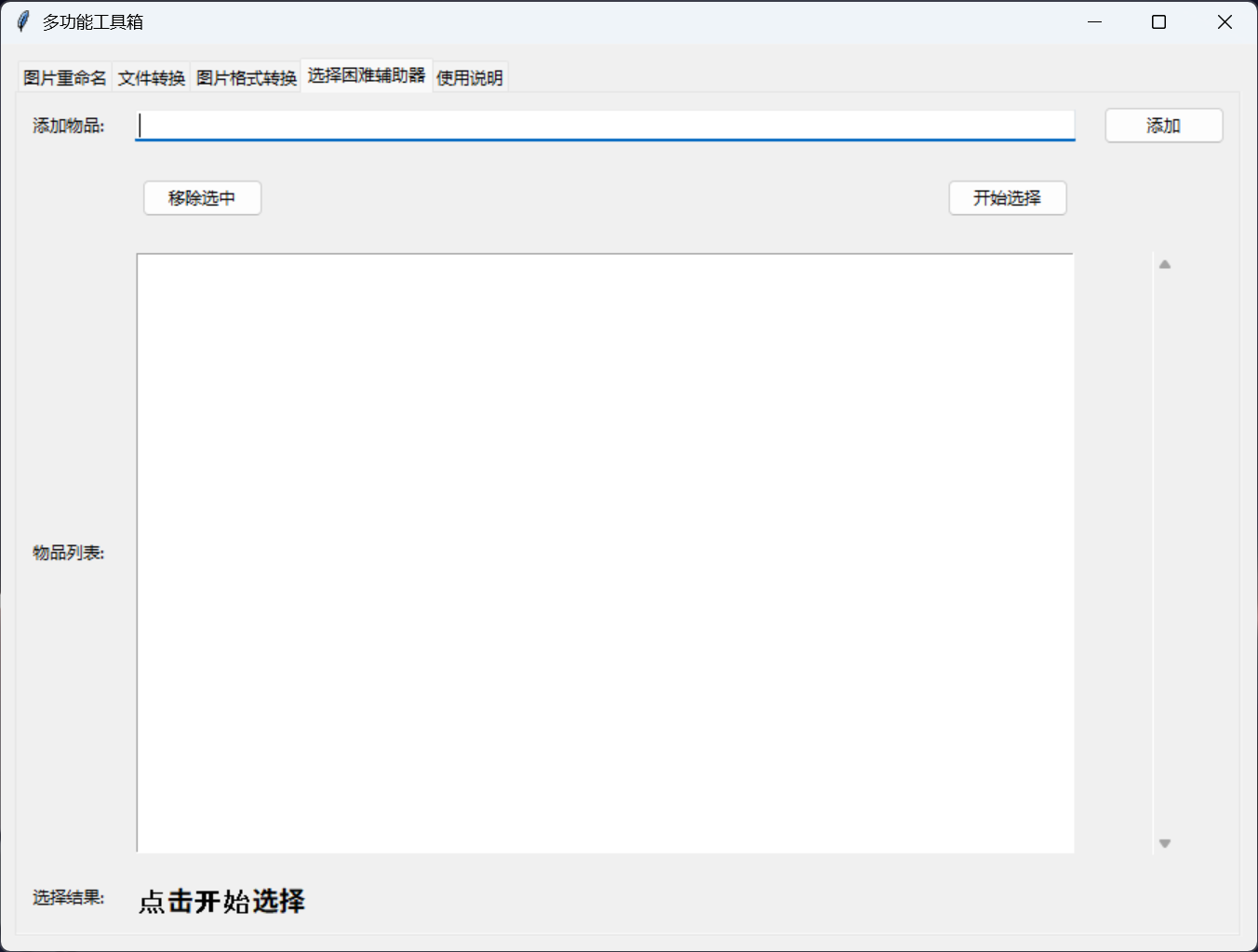The width and height of the screenshot is (1258, 952).
Task: Minimize the 多功能工具箱 window
Action: coord(1094,21)
